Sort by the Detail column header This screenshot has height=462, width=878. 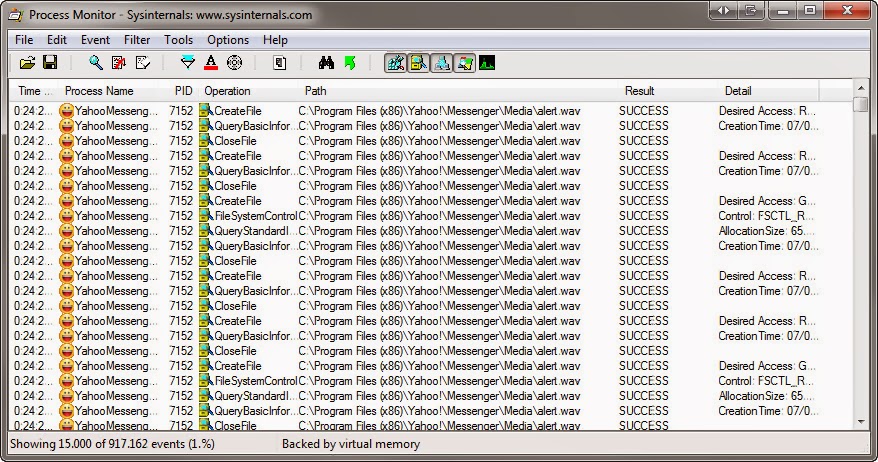click(768, 91)
